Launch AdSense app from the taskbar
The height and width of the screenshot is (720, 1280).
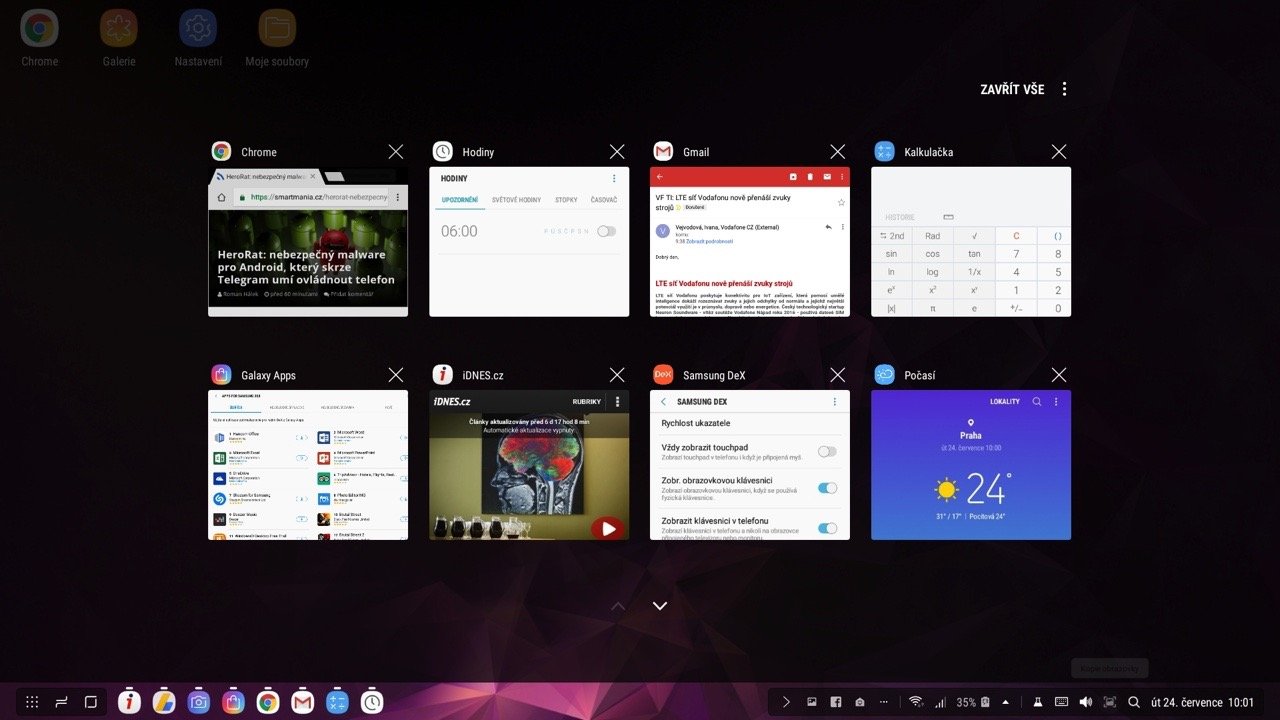coord(165,702)
